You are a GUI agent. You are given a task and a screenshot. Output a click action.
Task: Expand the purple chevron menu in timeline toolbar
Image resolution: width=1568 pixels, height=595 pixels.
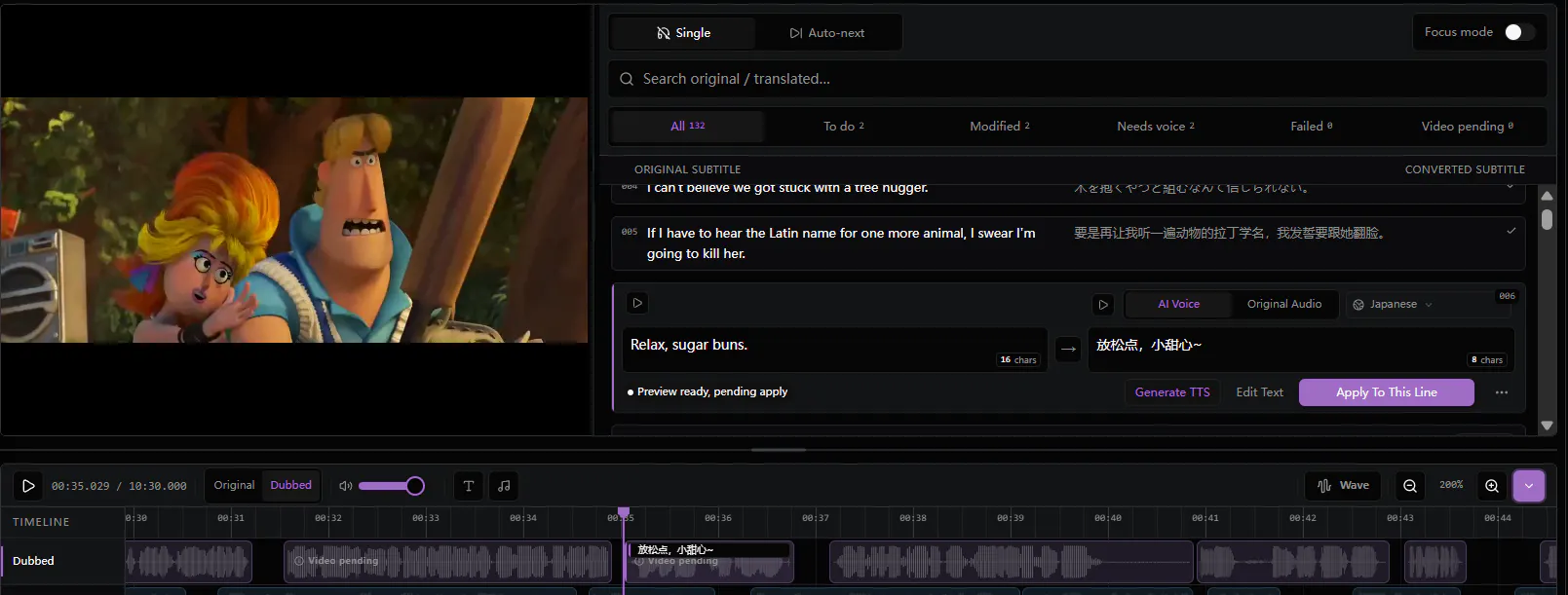(1529, 486)
